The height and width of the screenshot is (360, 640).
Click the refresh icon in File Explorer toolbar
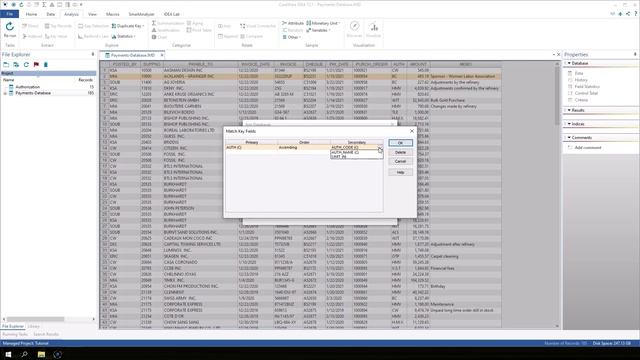pos(26,64)
